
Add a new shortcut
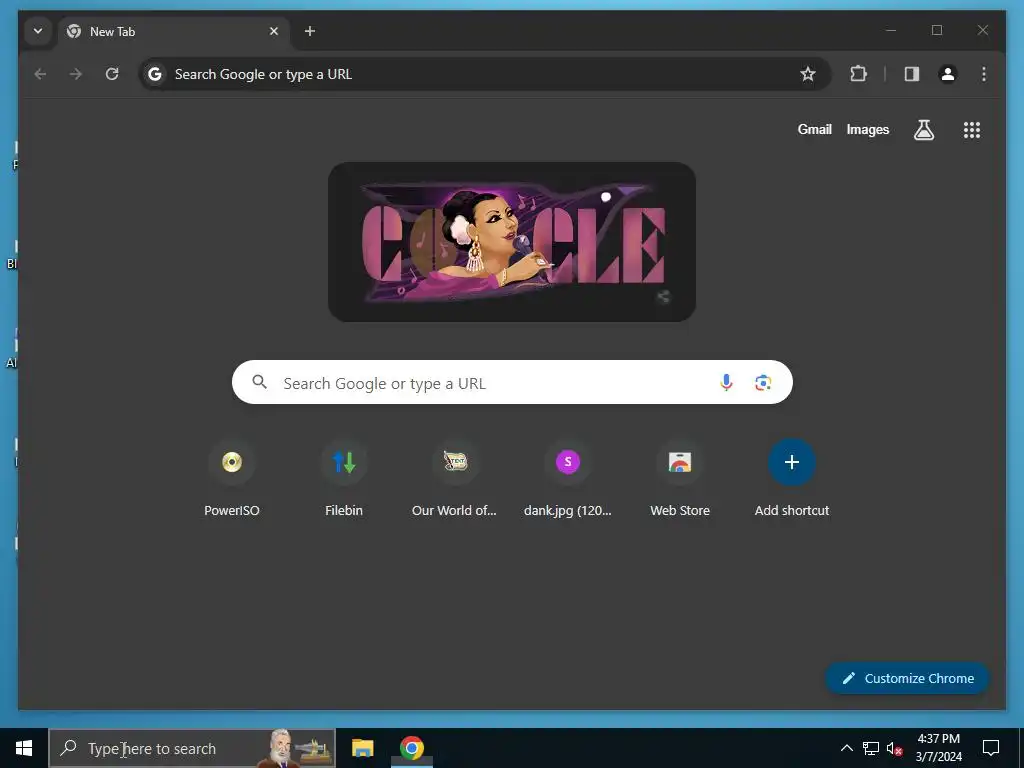pyautogui.click(x=792, y=480)
